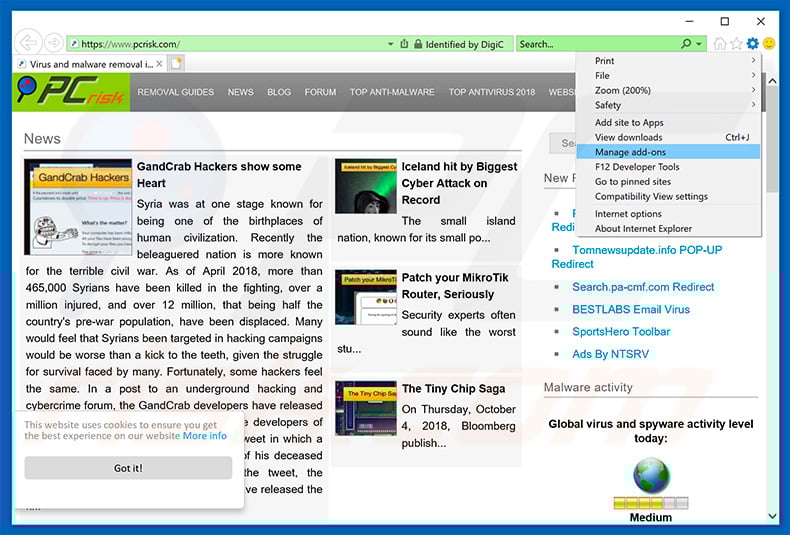Open Internet options
The image size is (790, 535).
pos(668,214)
